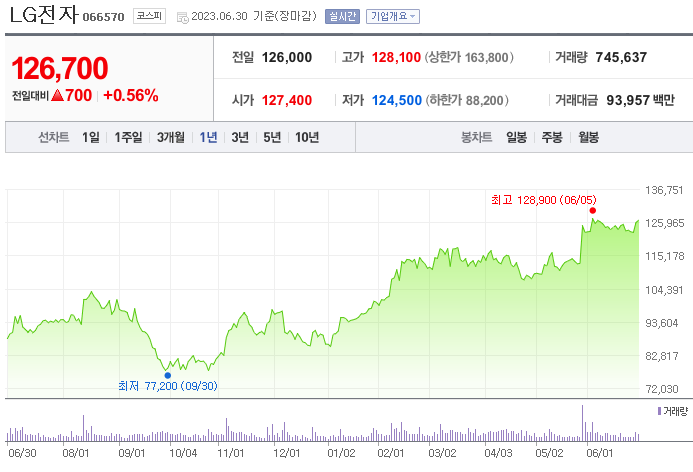693x472 pixels.
Task: Click the upper limit text 상한가 163,800
Action: tap(469, 57)
